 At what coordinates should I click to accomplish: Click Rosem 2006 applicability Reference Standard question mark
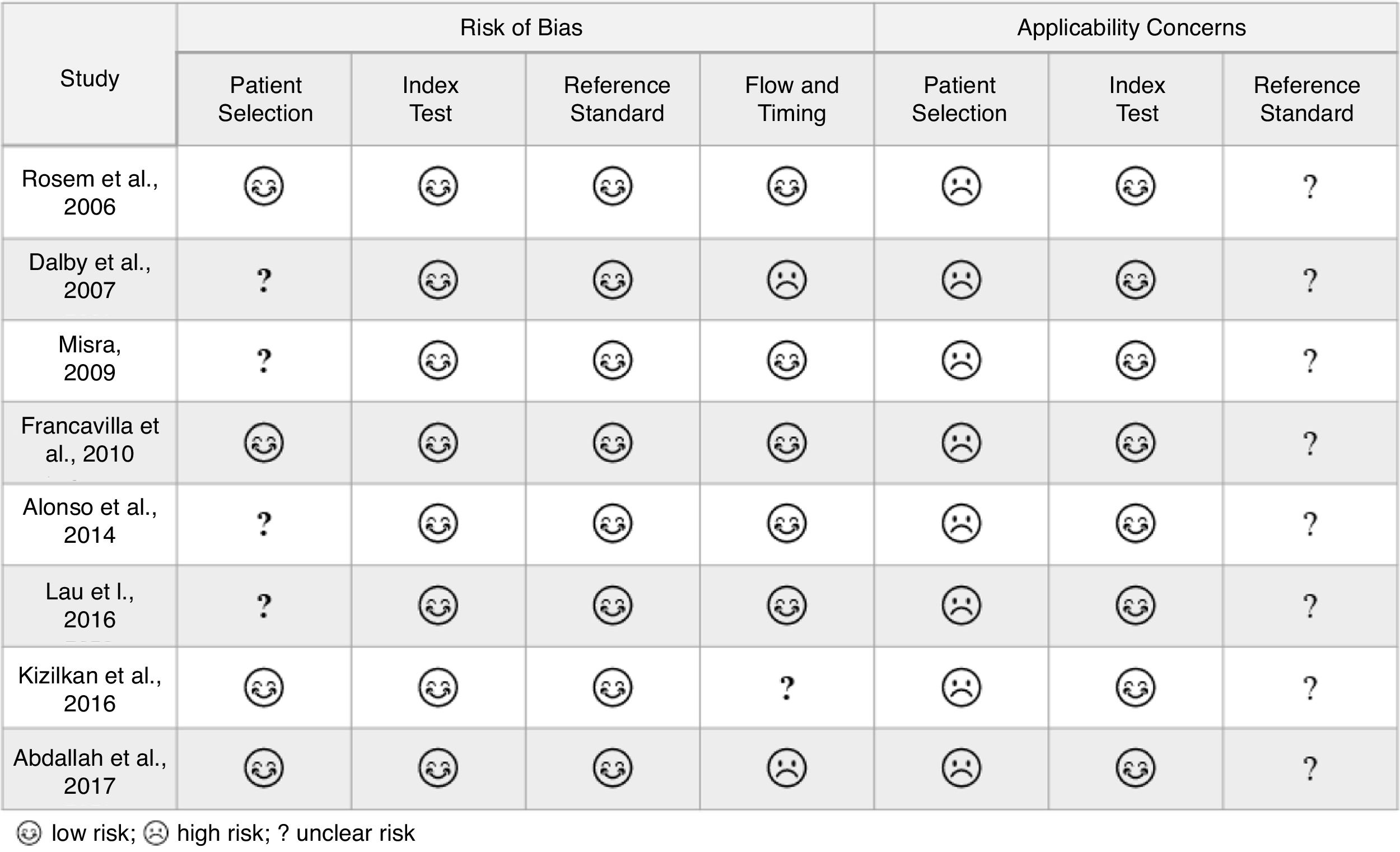pyautogui.click(x=1310, y=187)
